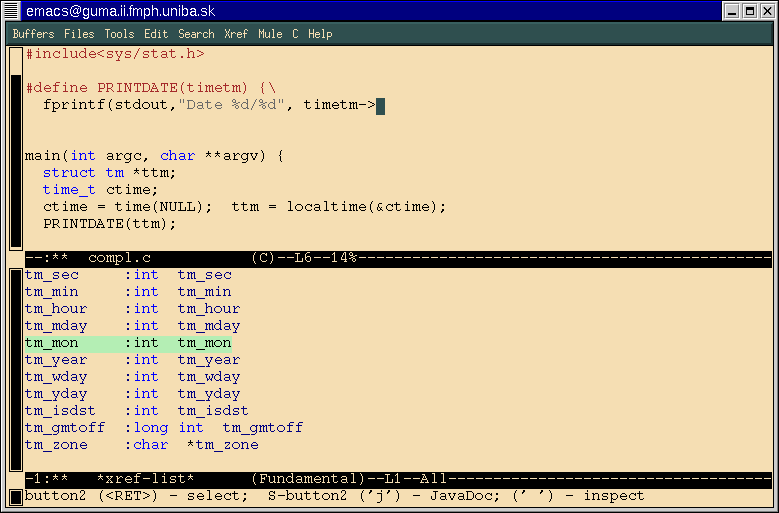The width and height of the screenshot is (779, 513).
Task: Click the (C) mode indicator
Action: [x=263, y=258]
